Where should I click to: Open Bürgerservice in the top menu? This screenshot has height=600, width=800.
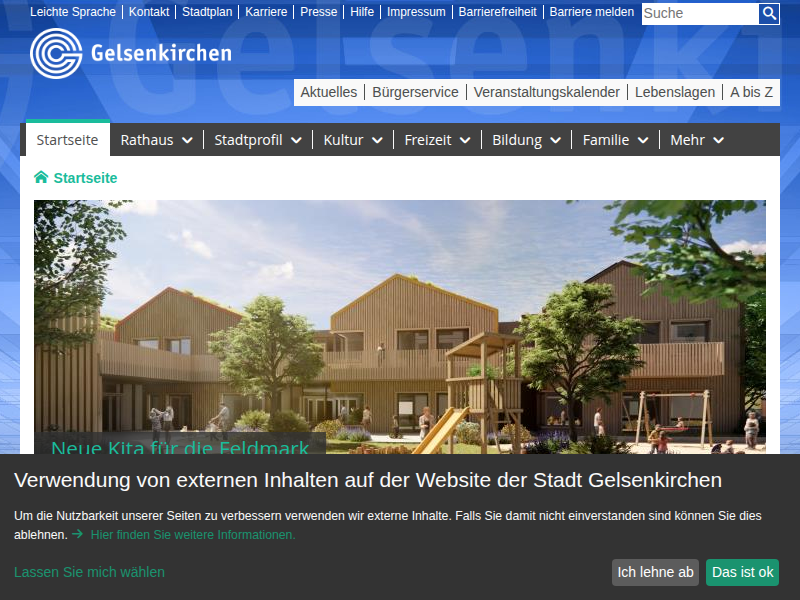coord(415,92)
